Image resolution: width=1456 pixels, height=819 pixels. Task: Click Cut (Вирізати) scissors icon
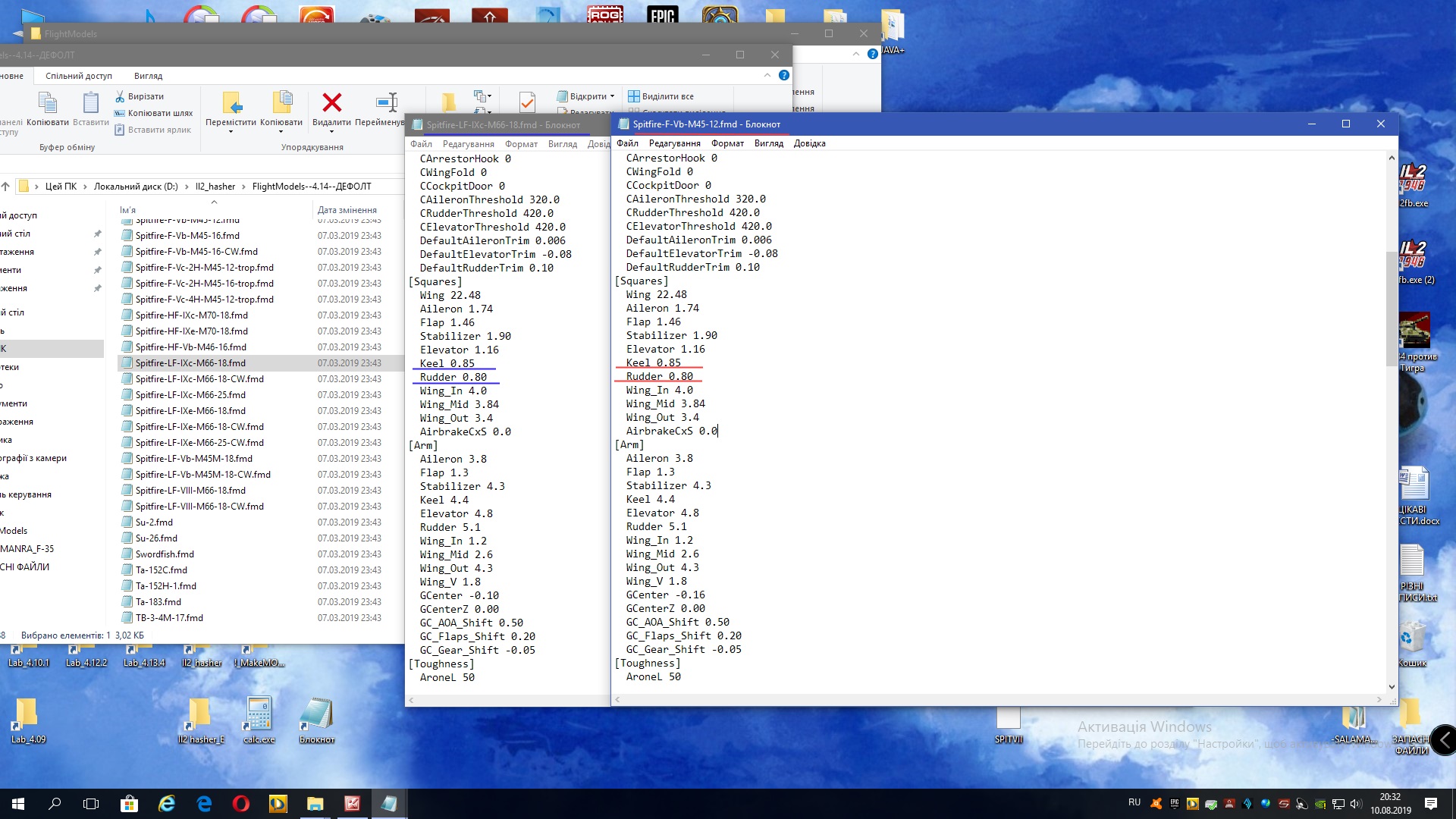(x=120, y=96)
